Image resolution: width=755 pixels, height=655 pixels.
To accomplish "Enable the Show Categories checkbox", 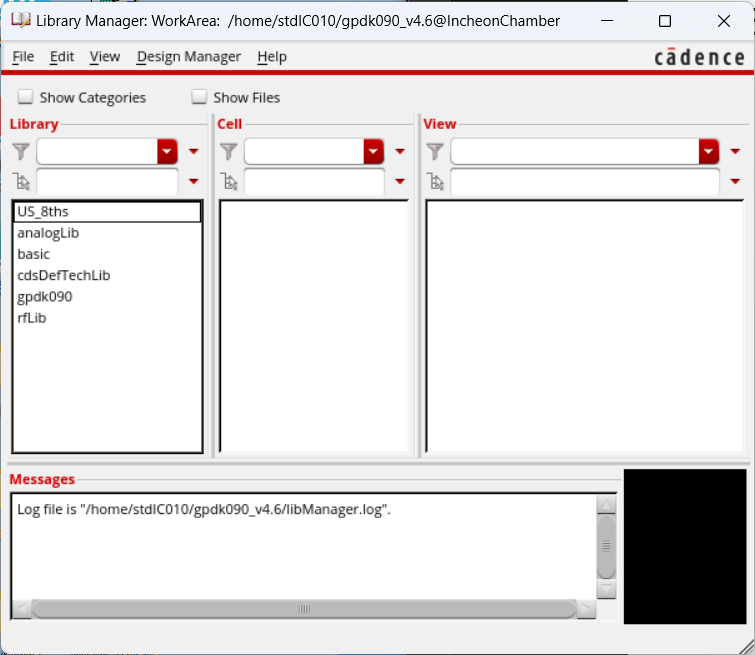I will click(x=25, y=97).
